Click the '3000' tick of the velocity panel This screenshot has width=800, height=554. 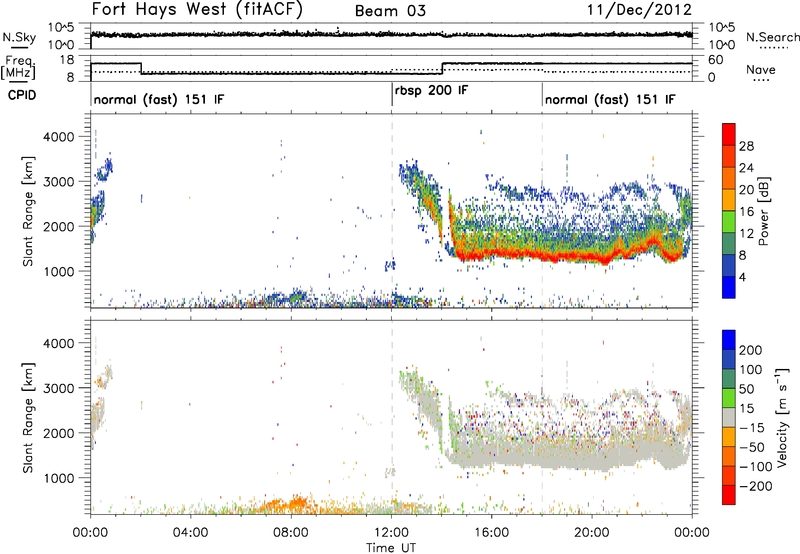(58, 388)
